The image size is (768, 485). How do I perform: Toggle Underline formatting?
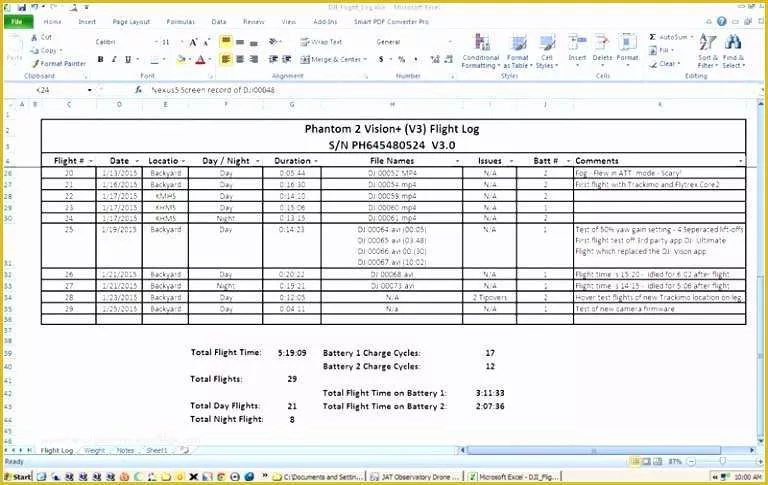click(x=128, y=60)
